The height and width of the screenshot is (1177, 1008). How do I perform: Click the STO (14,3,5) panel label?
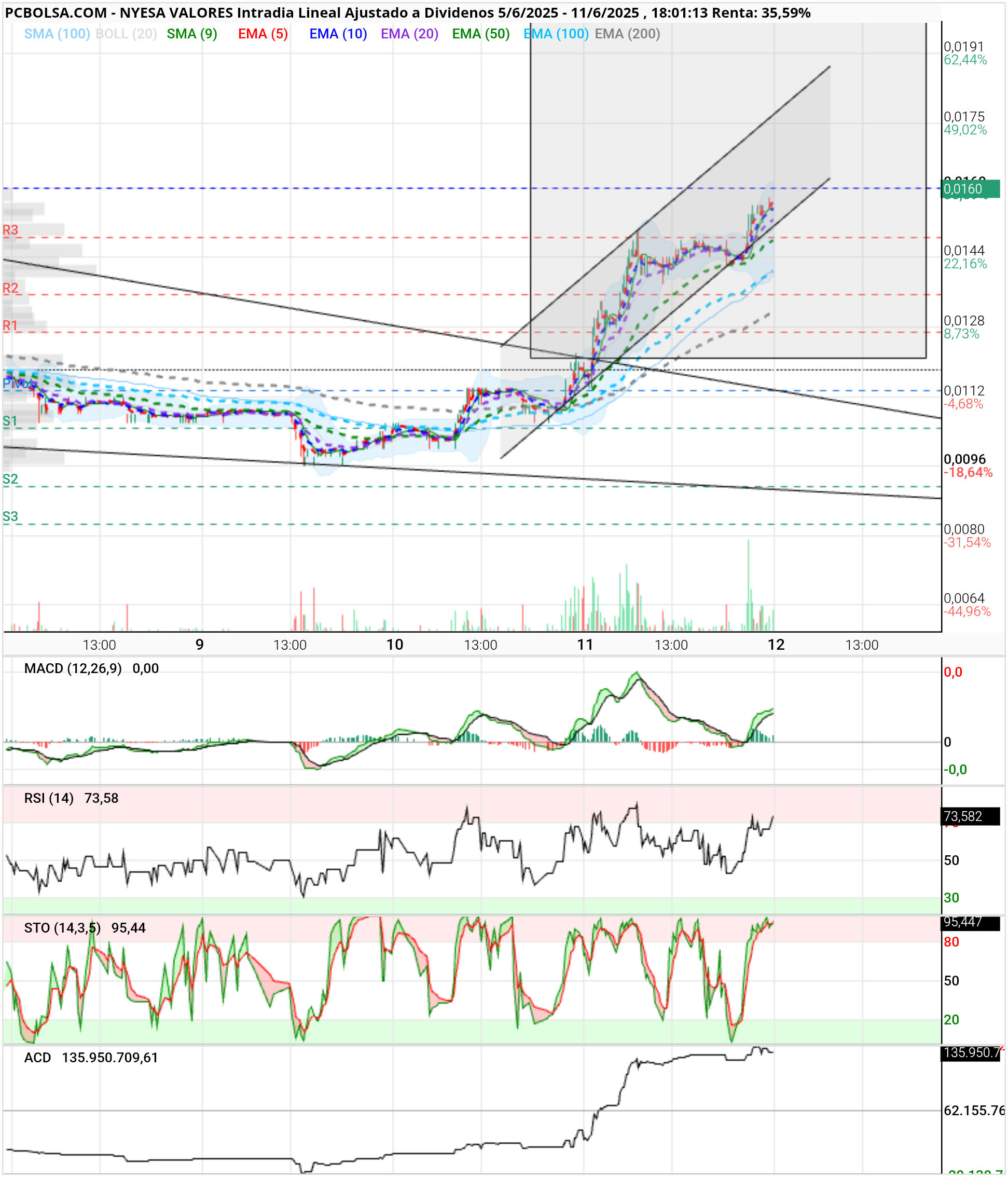(62, 927)
